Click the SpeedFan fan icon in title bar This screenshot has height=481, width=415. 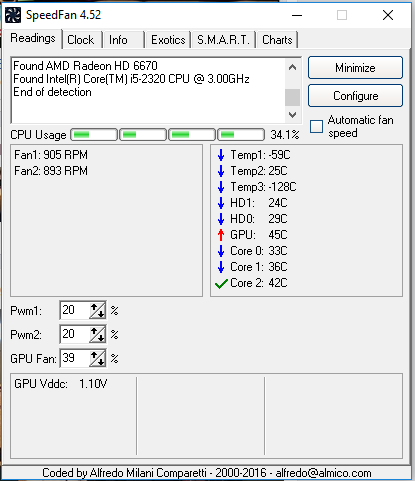[x=13, y=15]
